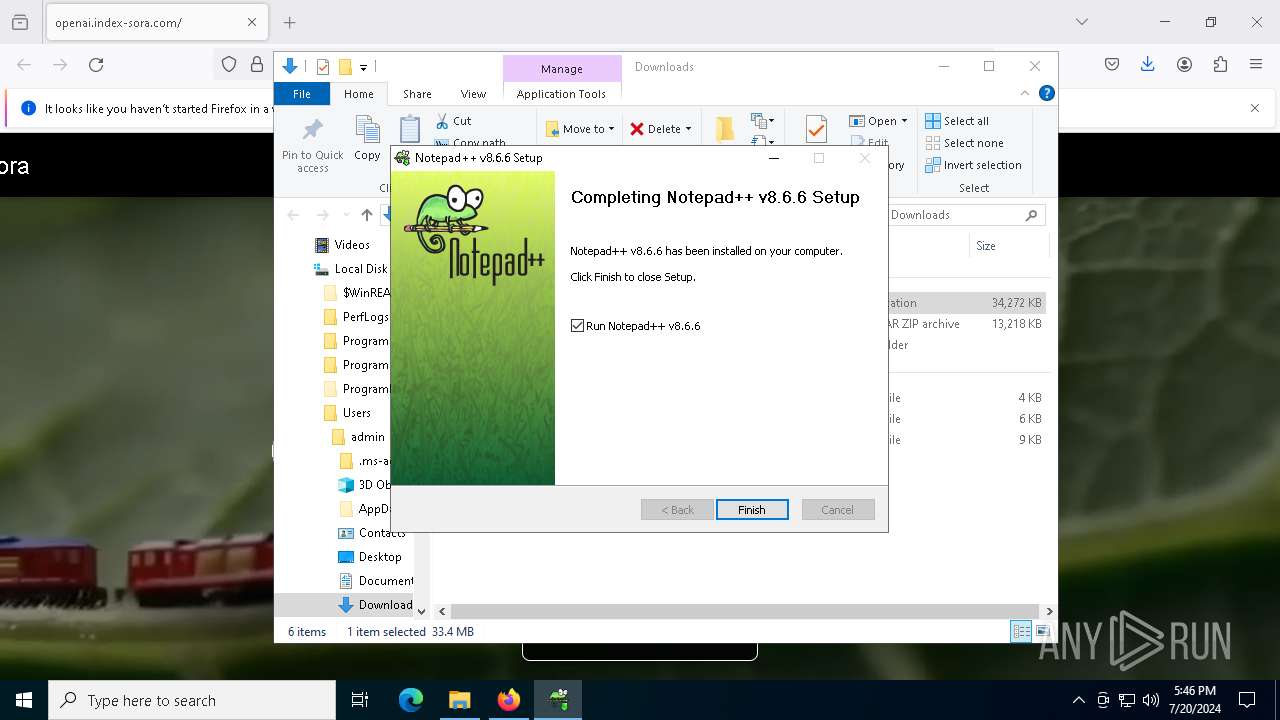The image size is (1280, 720).
Task: Select the 34,272 KB file row
Action: [966, 303]
